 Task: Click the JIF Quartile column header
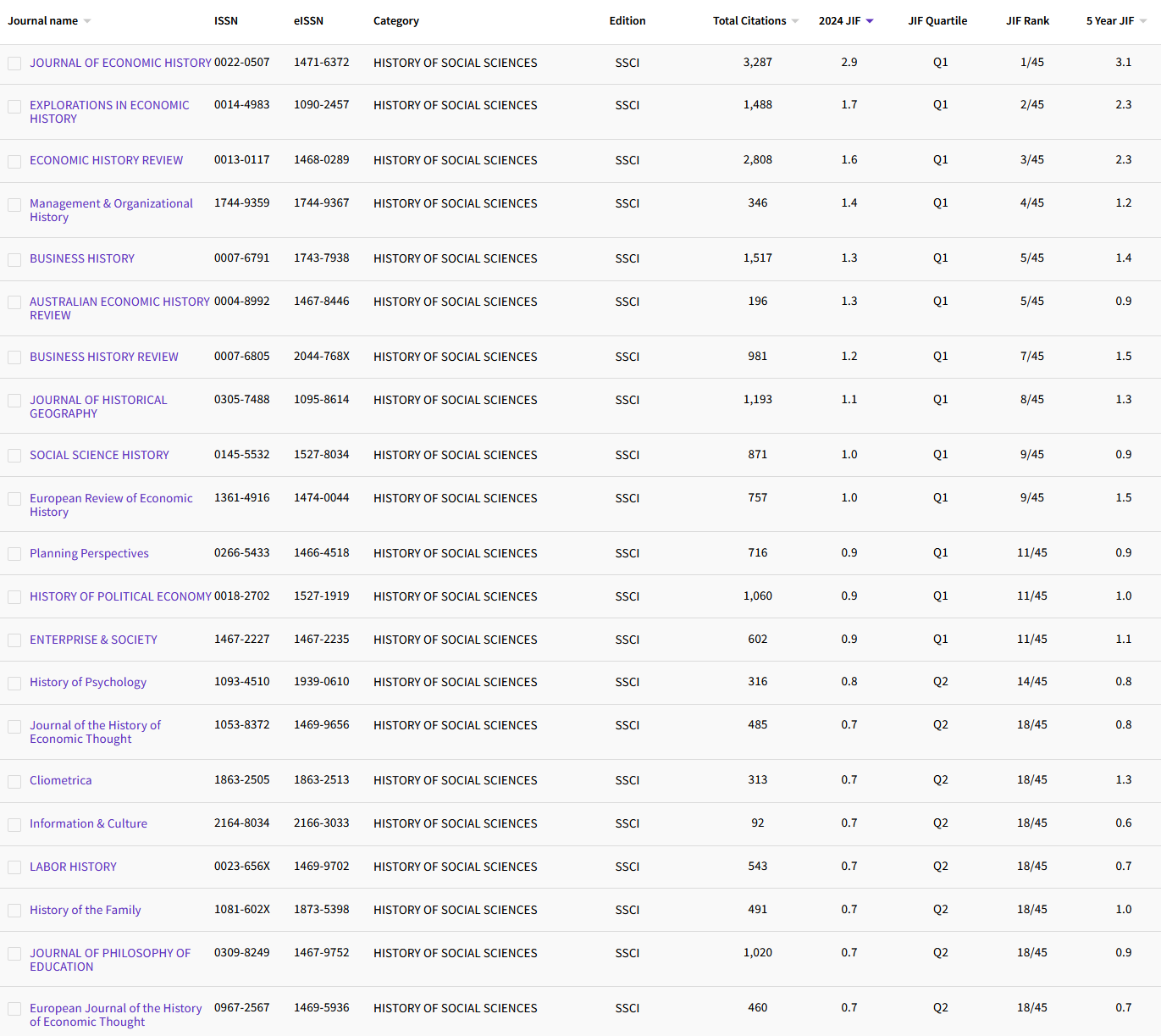click(x=937, y=21)
